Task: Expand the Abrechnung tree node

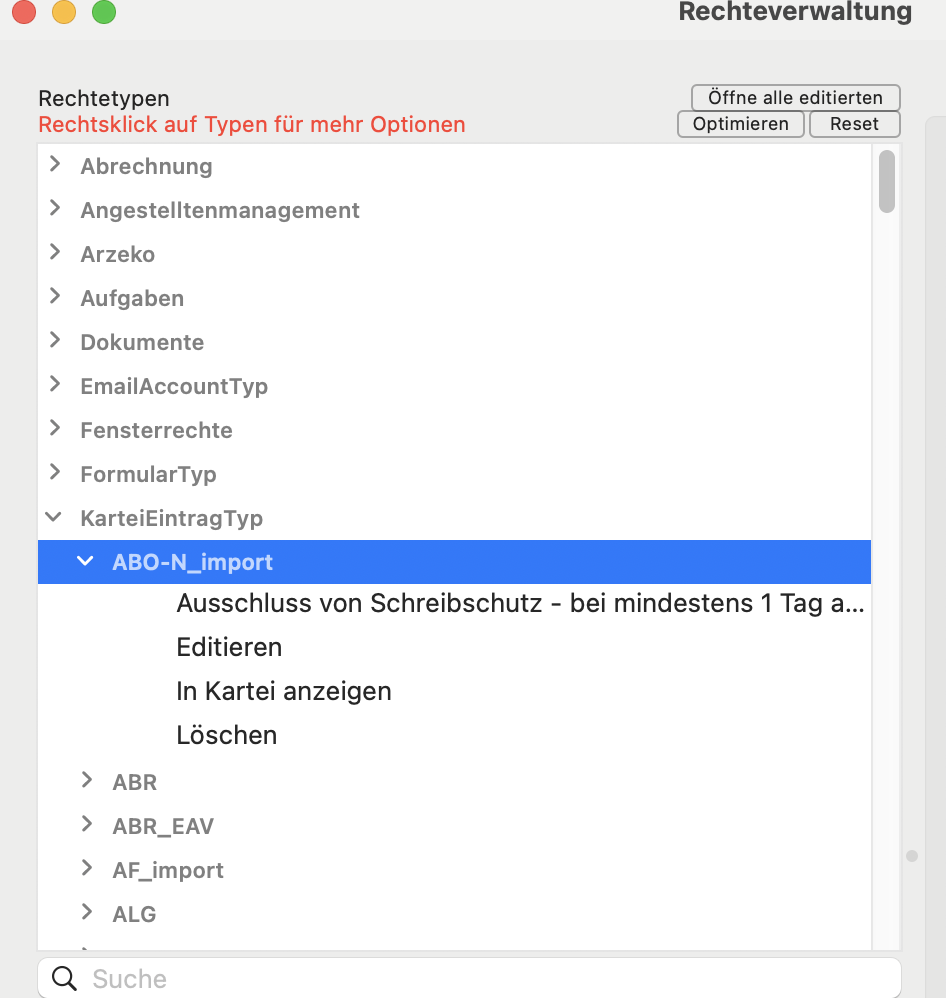Action: point(55,164)
